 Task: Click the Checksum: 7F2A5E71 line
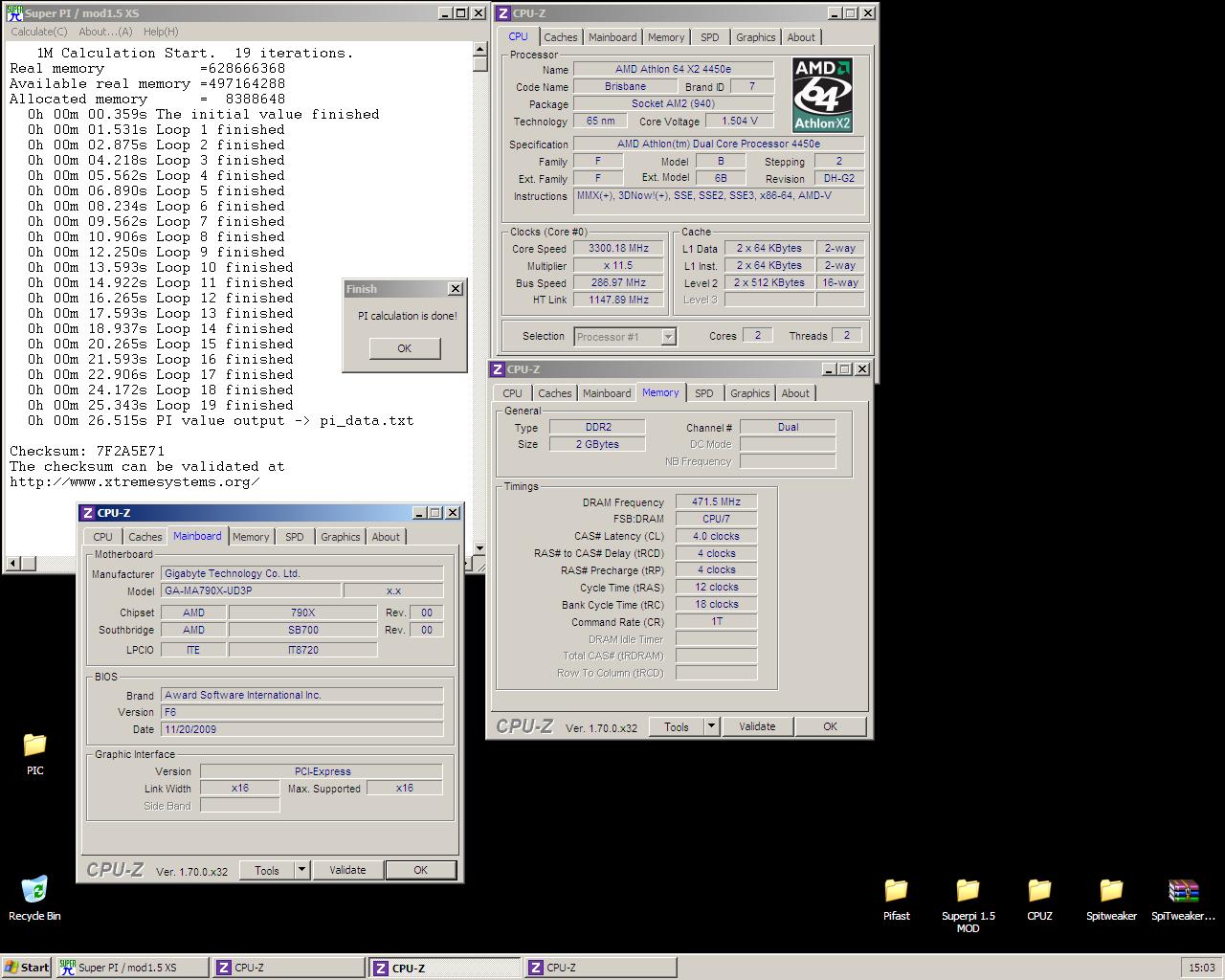click(87, 451)
